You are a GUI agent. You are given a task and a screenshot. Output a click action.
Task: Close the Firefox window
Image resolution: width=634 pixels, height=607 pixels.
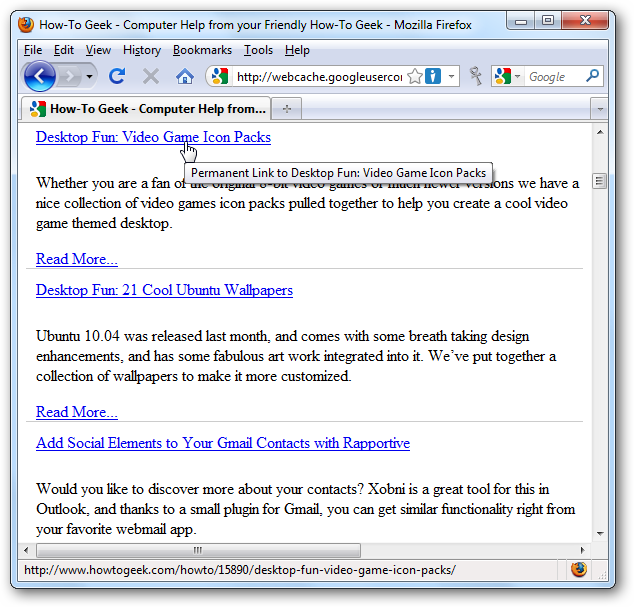[585, 20]
